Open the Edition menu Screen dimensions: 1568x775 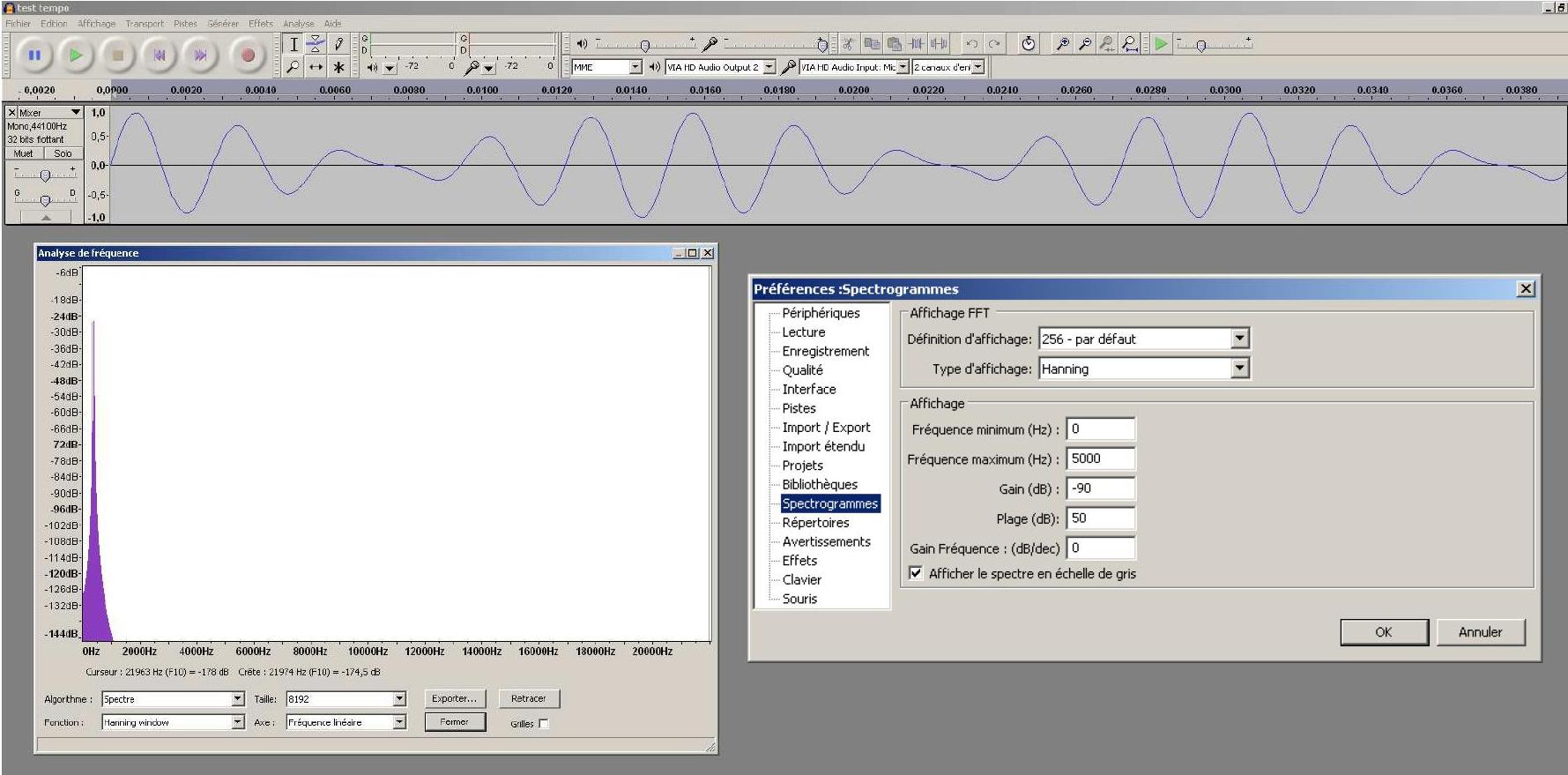click(54, 24)
